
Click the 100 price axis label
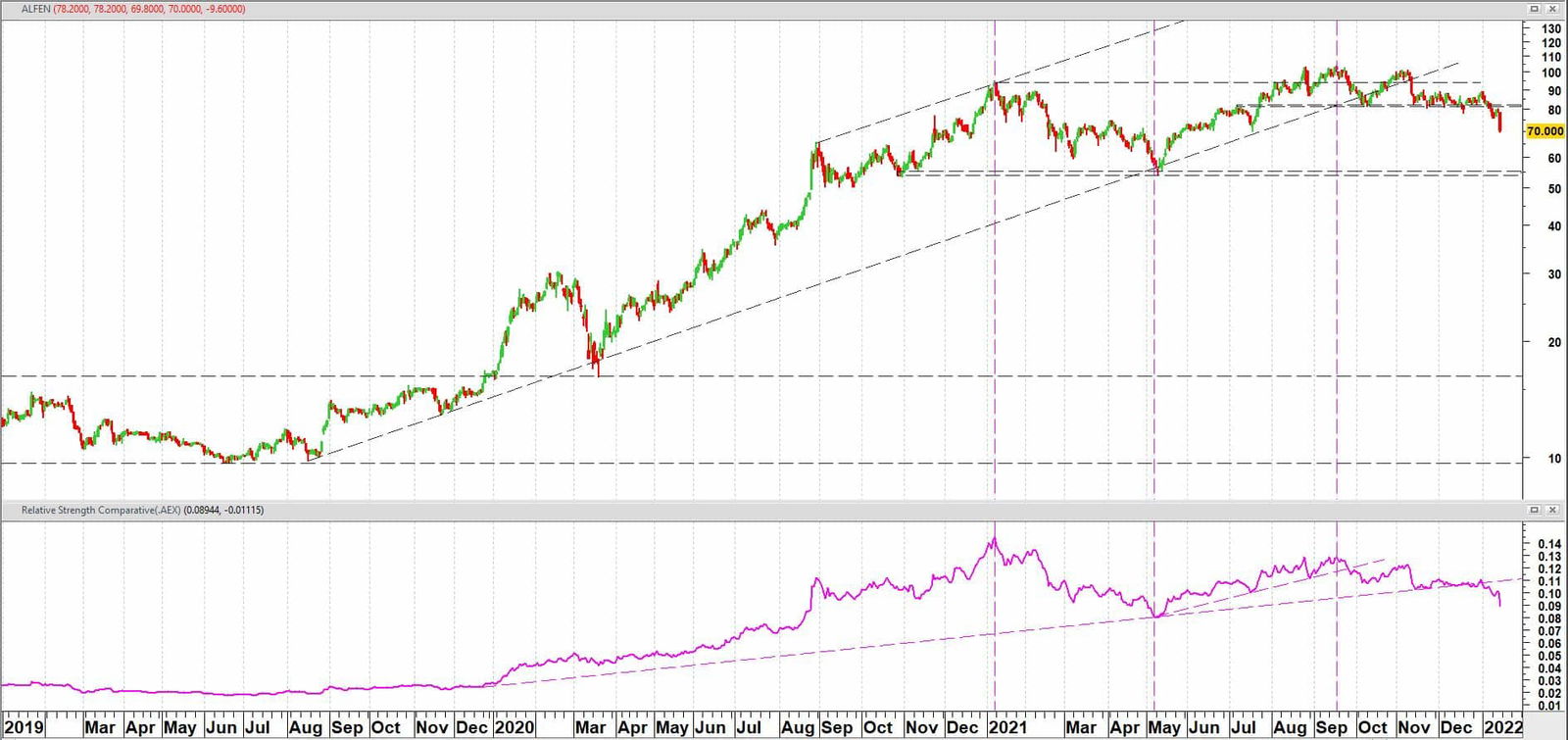[1551, 73]
